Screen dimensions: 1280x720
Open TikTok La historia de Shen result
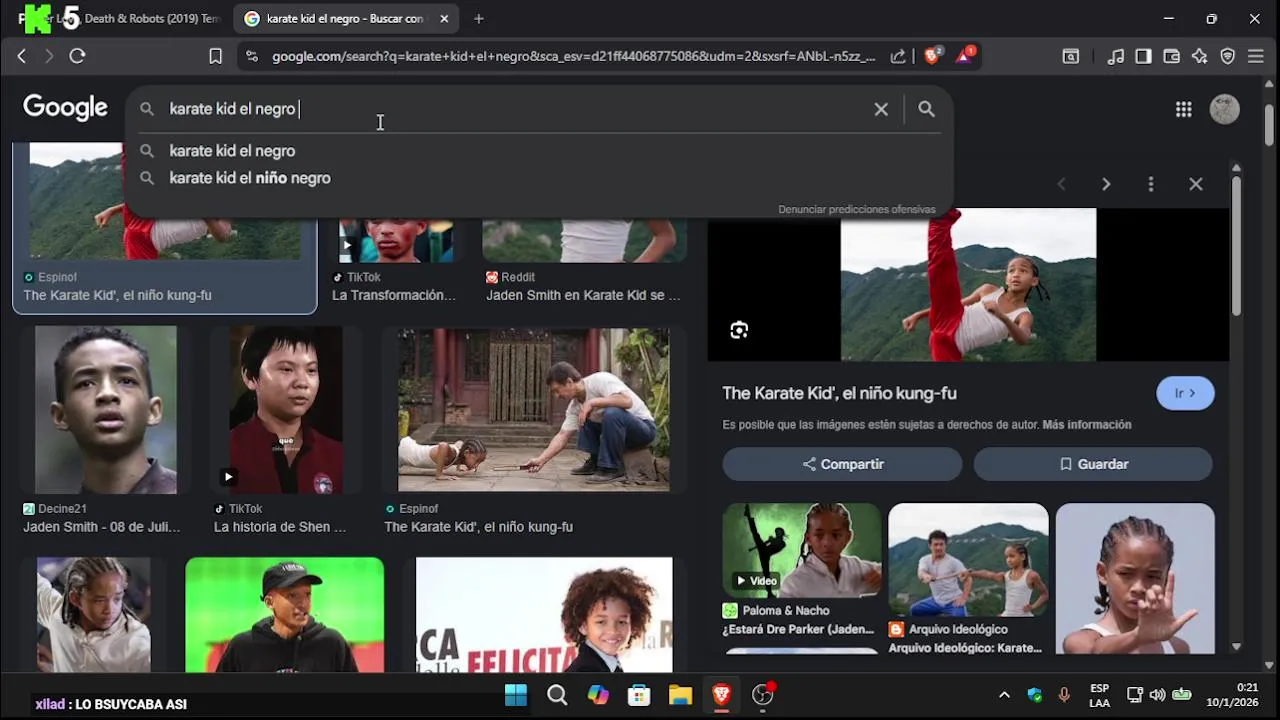point(286,410)
